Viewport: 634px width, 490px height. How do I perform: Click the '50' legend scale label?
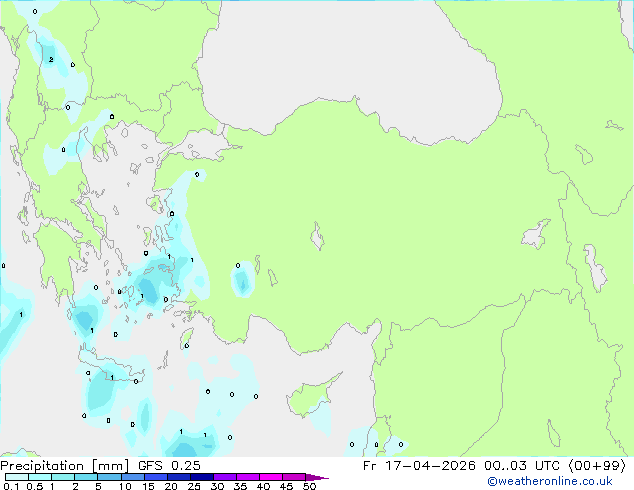(x=309, y=486)
